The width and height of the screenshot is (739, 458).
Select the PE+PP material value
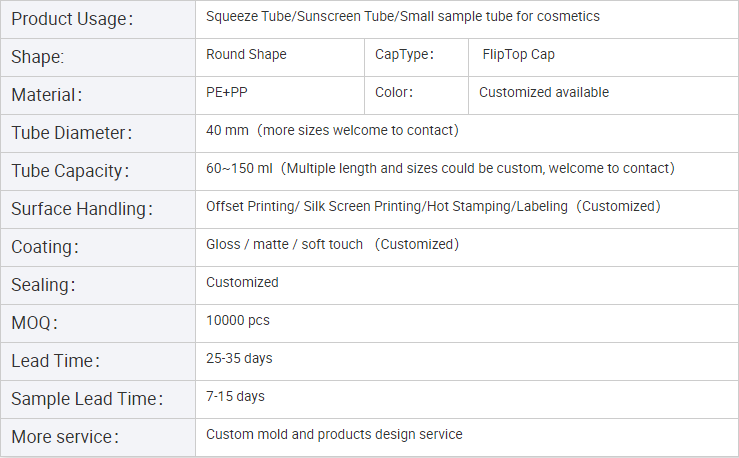[x=226, y=93]
